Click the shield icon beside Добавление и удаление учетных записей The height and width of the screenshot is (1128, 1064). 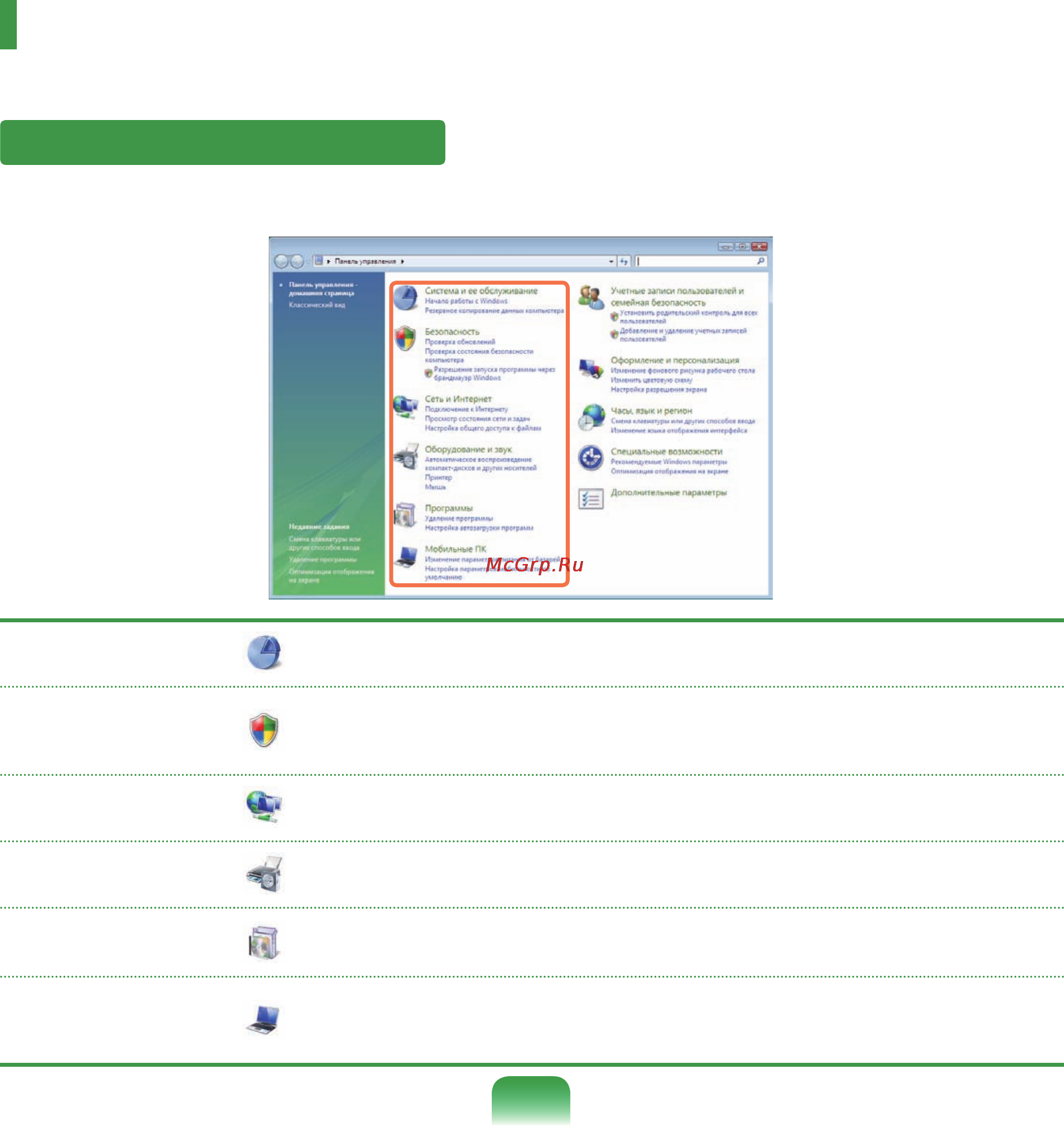pyautogui.click(x=614, y=334)
